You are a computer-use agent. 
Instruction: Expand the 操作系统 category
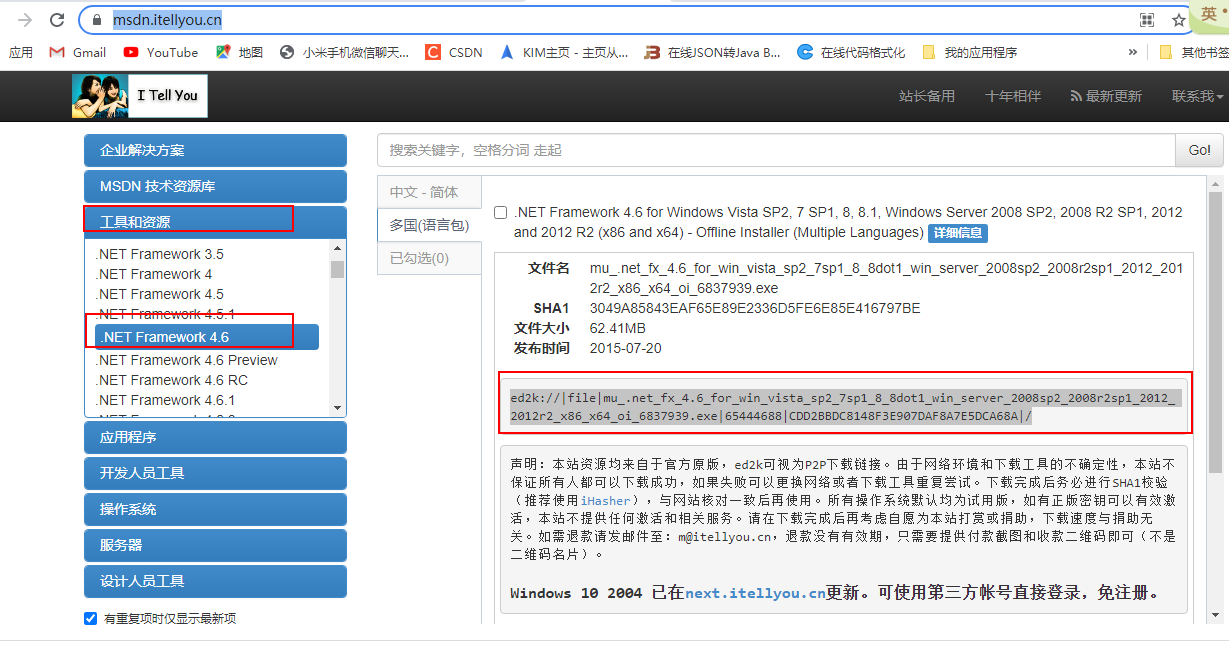click(215, 509)
